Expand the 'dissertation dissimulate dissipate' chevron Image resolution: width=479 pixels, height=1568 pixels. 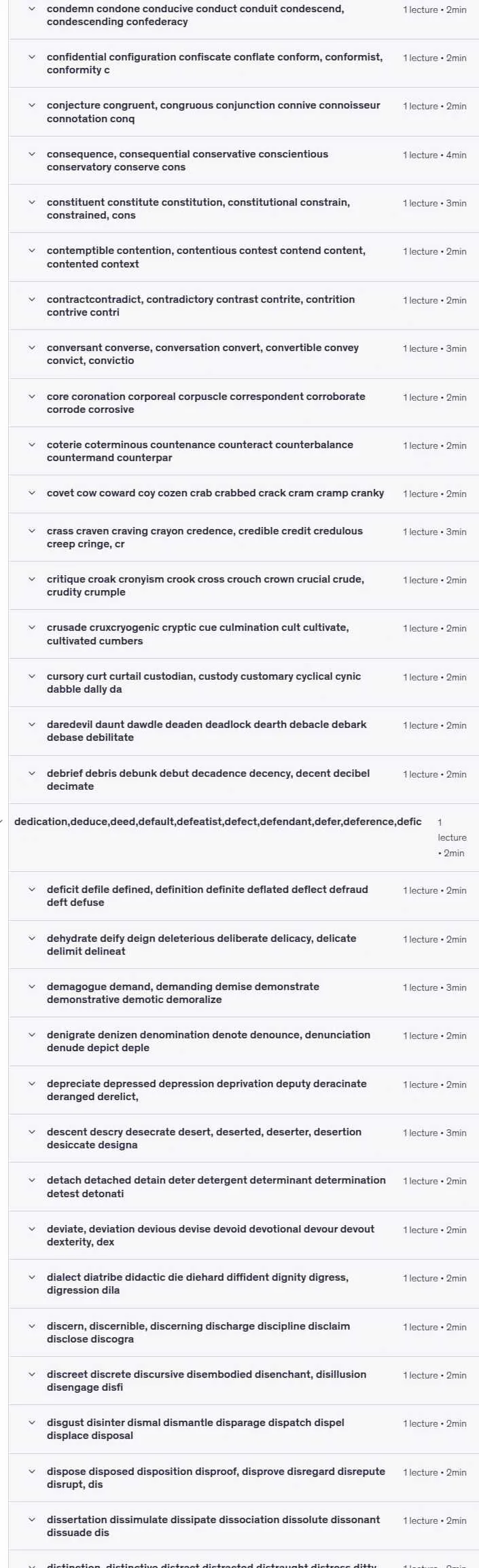(x=31, y=1520)
